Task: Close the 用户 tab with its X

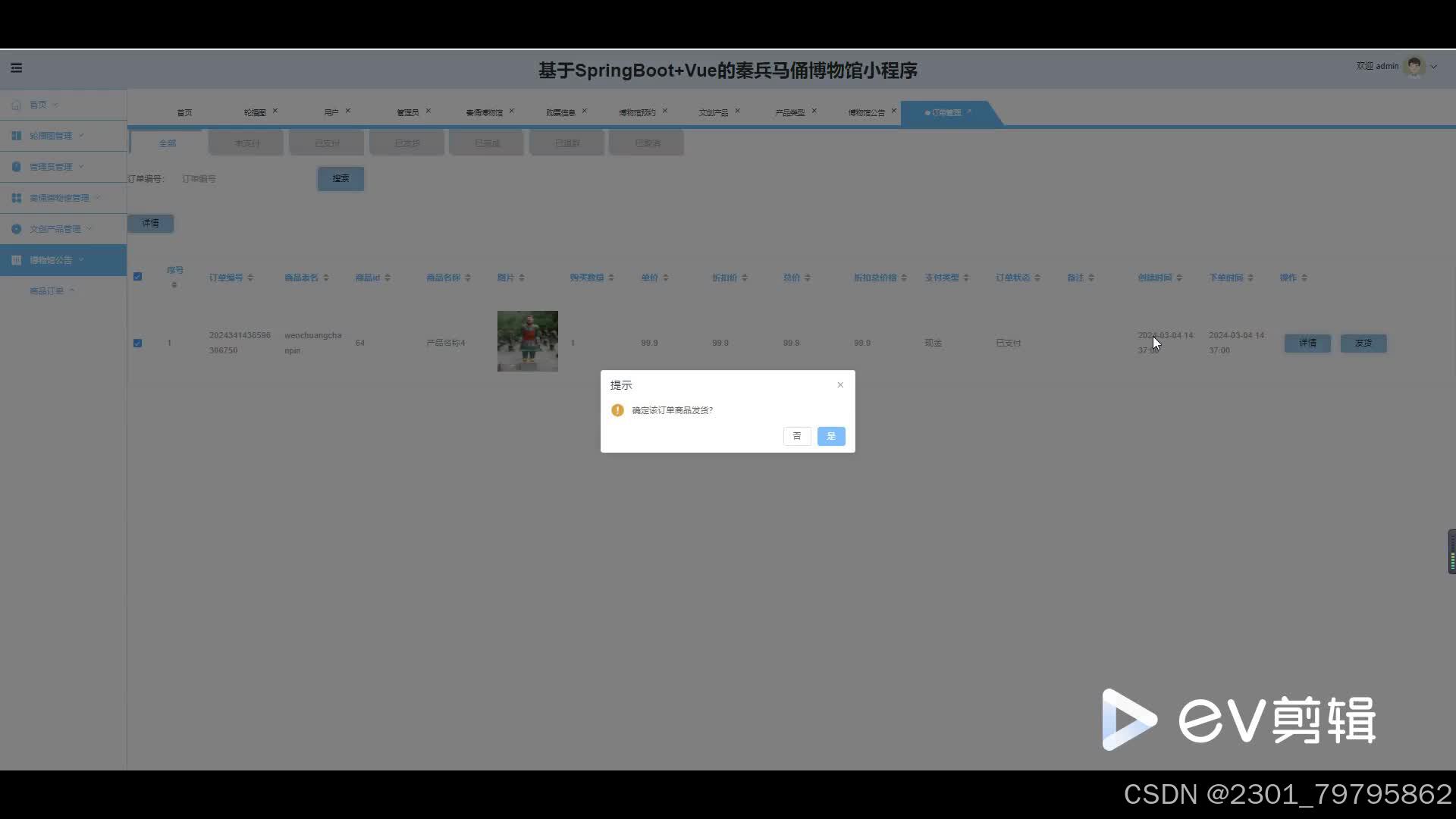Action: (348, 111)
